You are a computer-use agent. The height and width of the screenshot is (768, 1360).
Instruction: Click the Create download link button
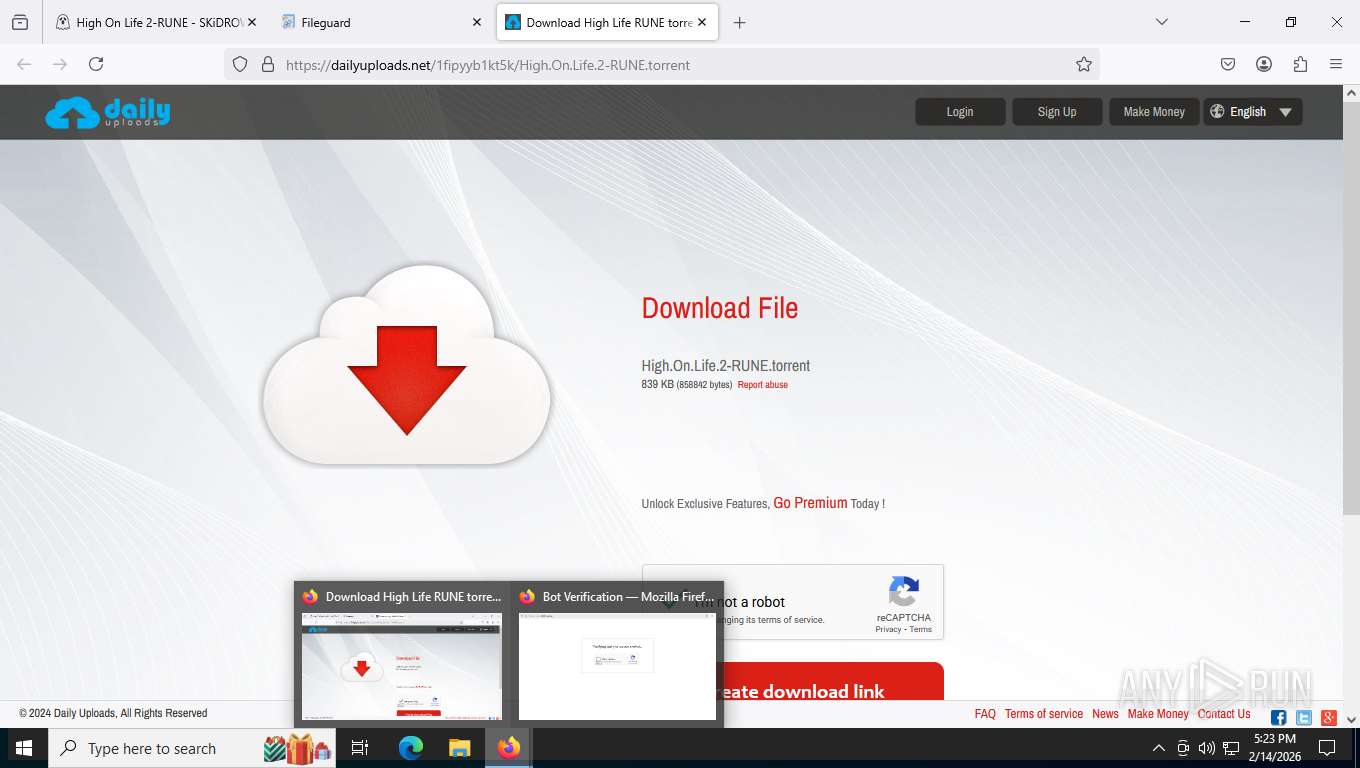pyautogui.click(x=832, y=682)
